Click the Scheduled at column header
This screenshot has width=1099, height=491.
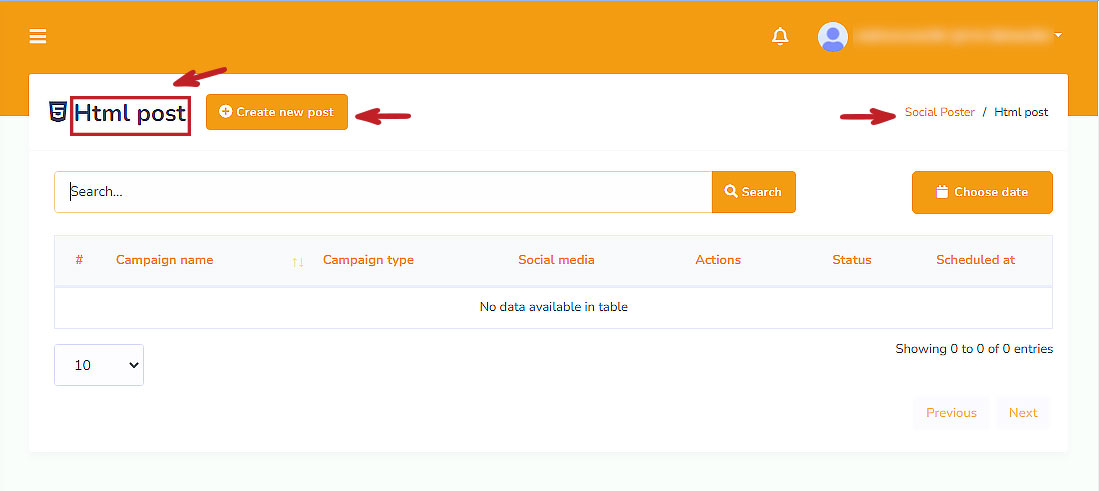point(975,260)
